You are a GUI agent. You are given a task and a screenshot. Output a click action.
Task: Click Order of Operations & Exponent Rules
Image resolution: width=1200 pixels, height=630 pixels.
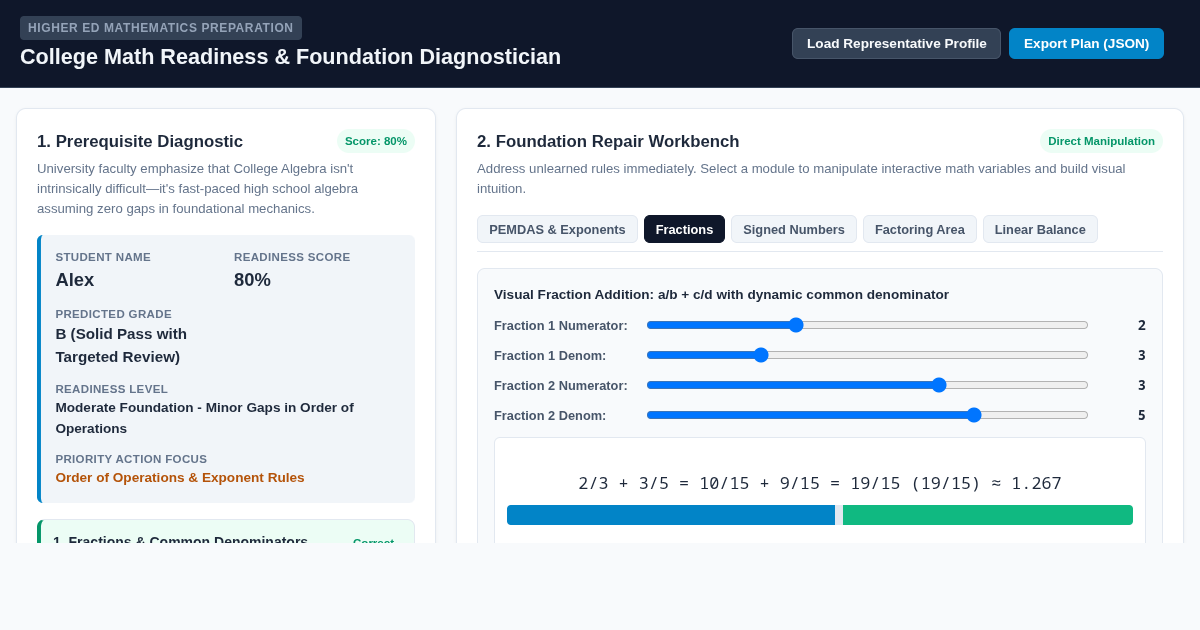(x=180, y=478)
